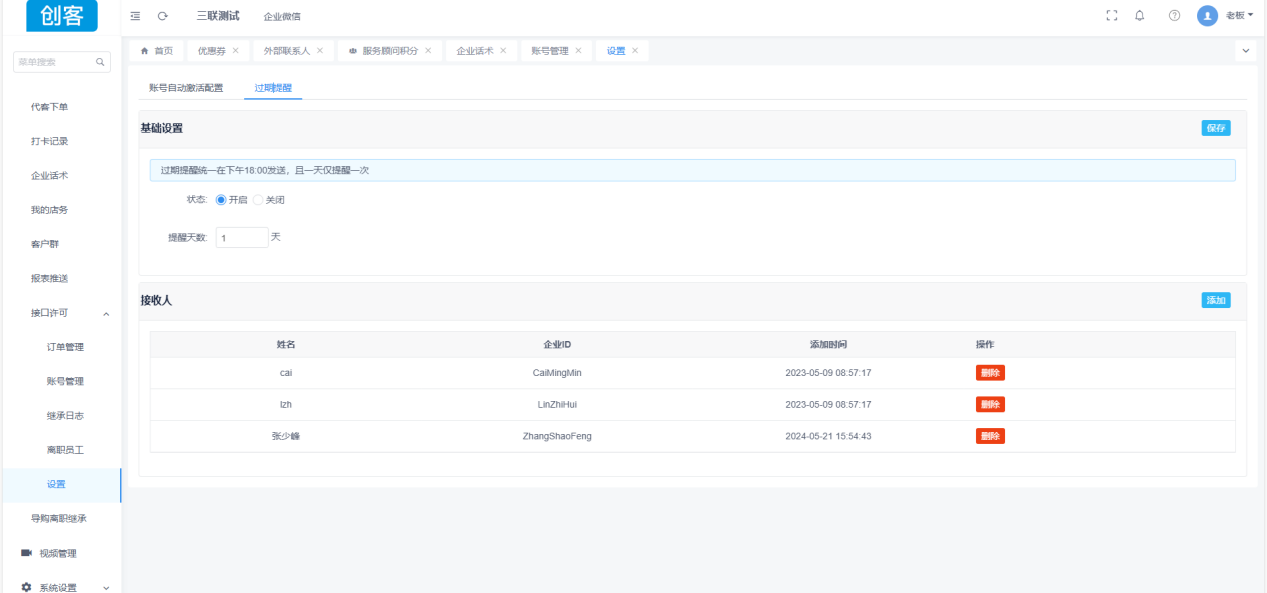Select the 过期提醒 sub-tab
Viewport: 1267px width, 593px height.
[x=273, y=88]
